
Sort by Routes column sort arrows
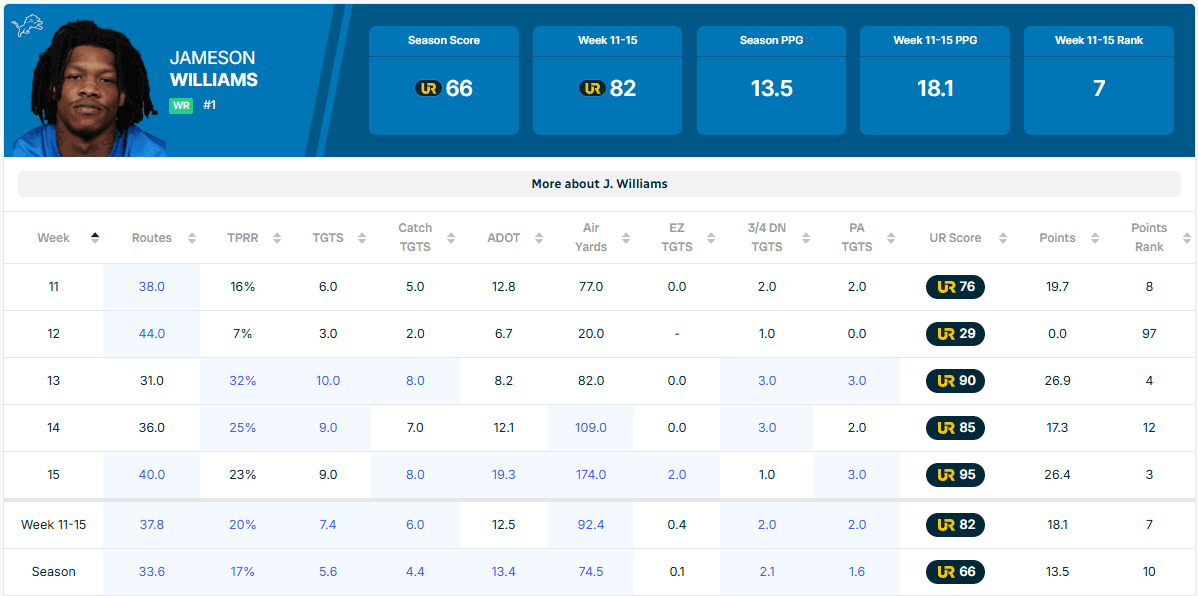click(191, 238)
